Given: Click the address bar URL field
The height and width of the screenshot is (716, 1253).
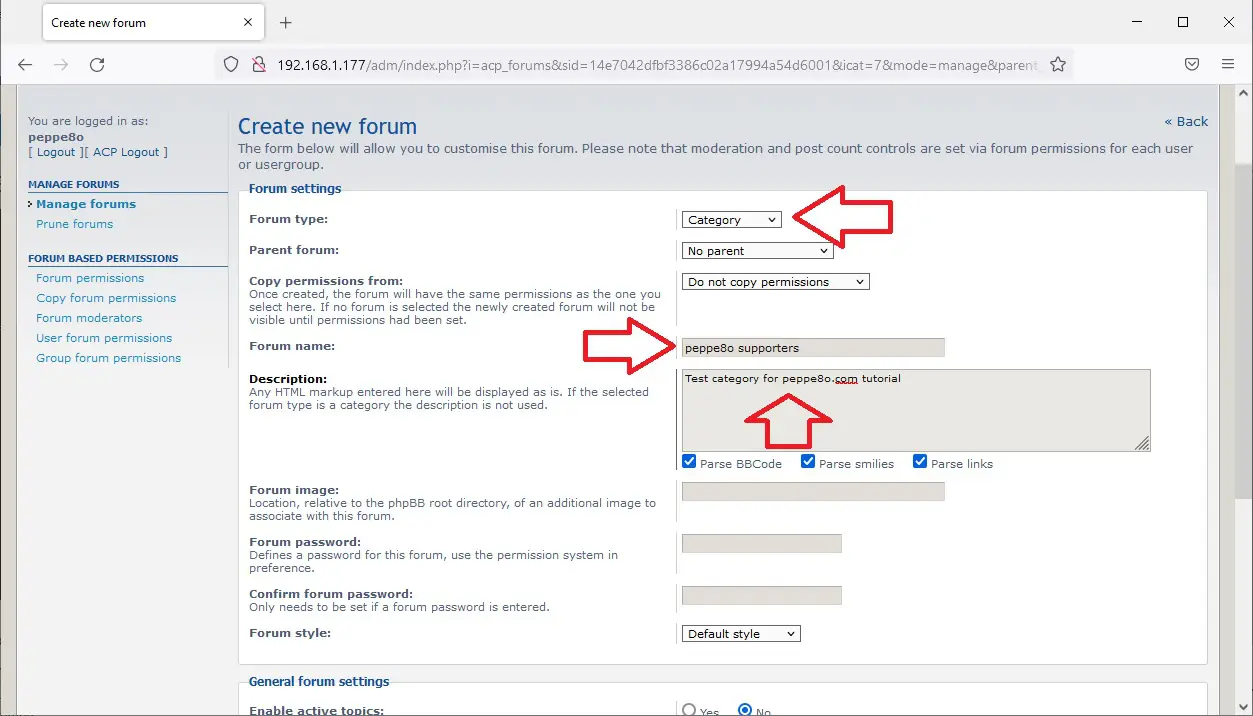Looking at the screenshot, I should click(x=657, y=64).
